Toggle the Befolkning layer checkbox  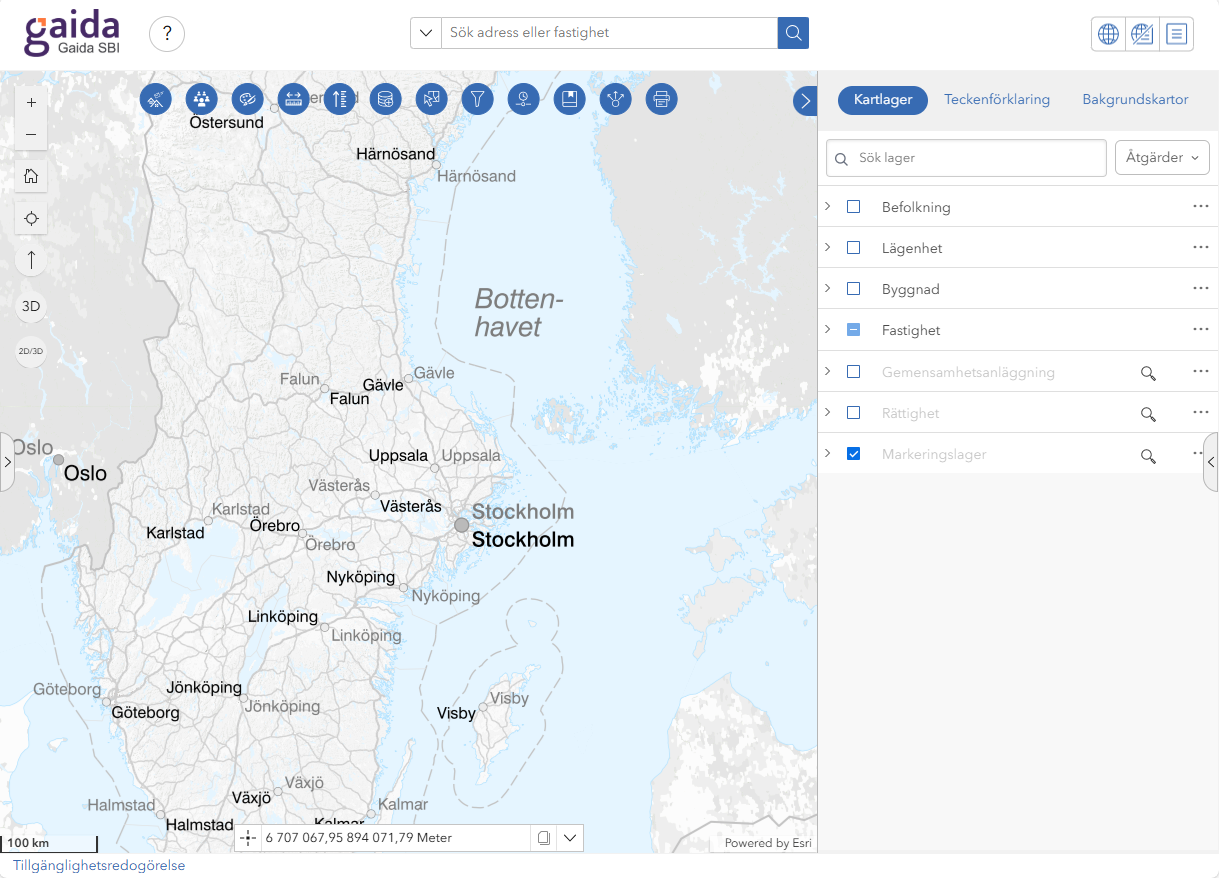(853, 207)
